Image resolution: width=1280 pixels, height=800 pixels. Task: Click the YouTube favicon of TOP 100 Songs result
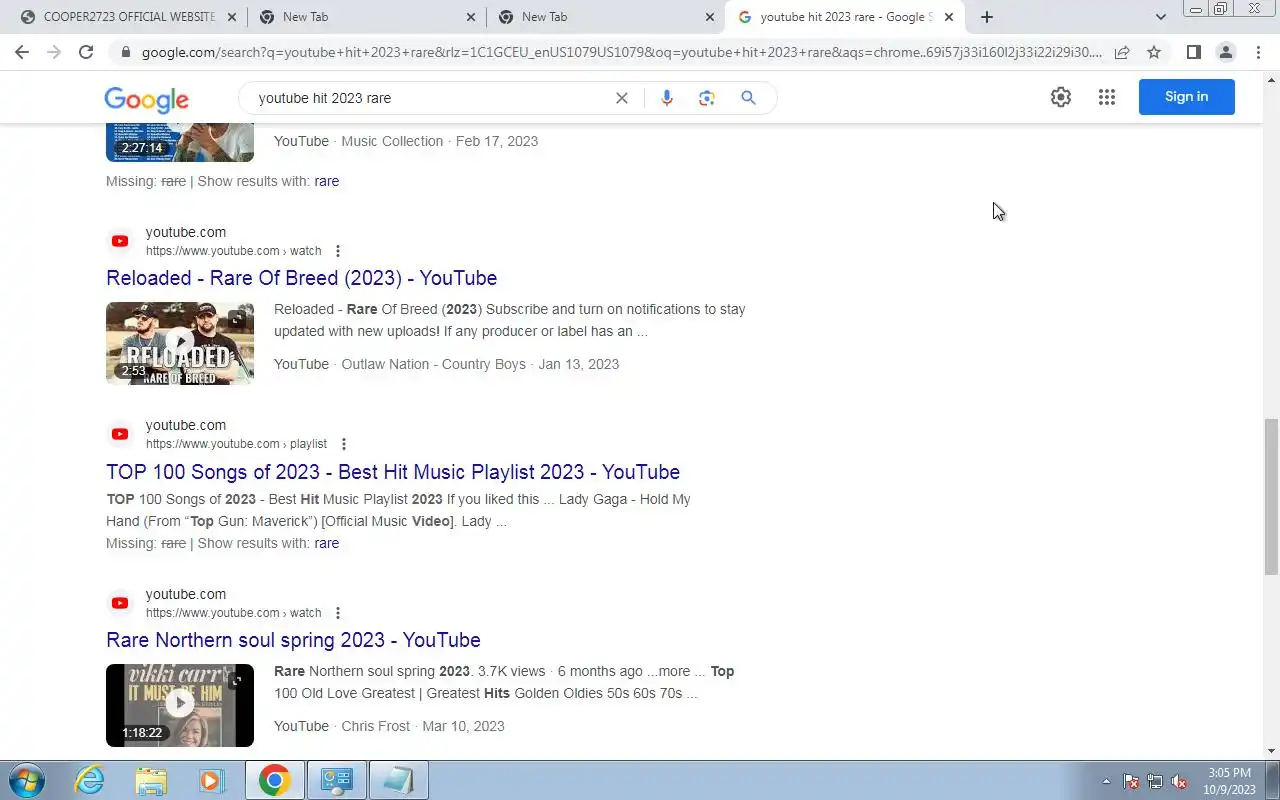[120, 434]
